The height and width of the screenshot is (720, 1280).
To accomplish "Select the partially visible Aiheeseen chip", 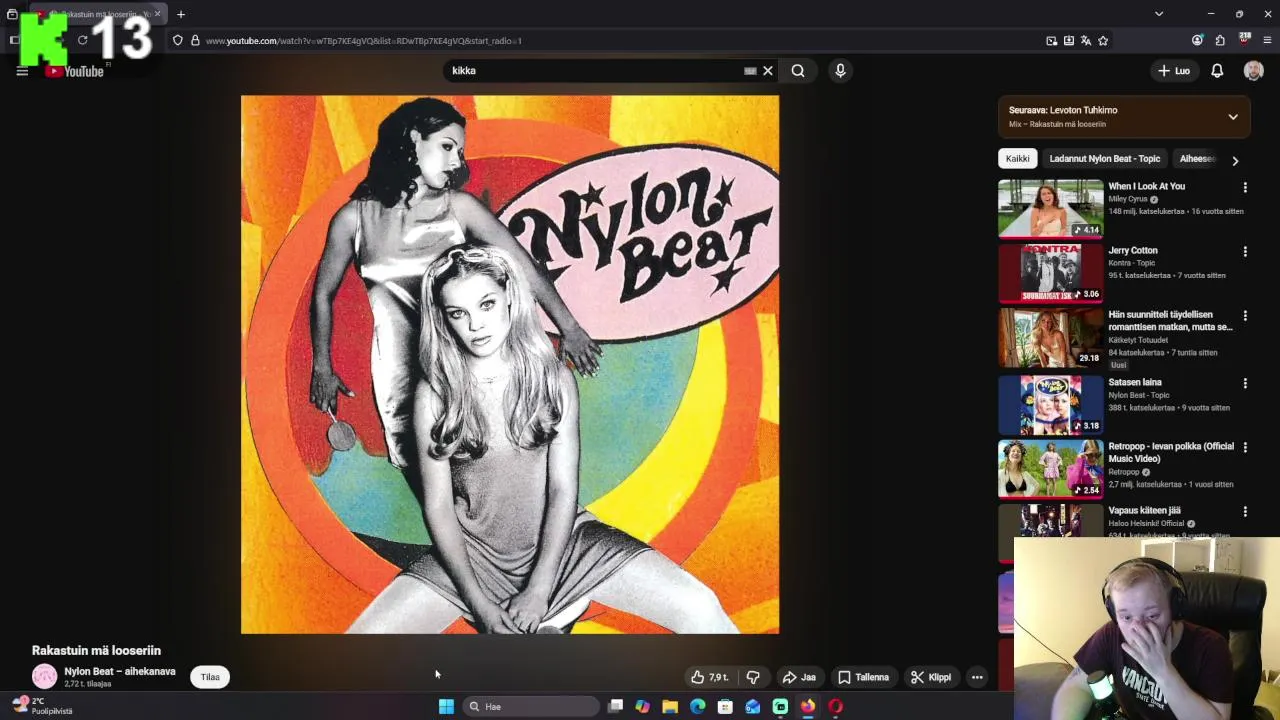I will (1197, 159).
